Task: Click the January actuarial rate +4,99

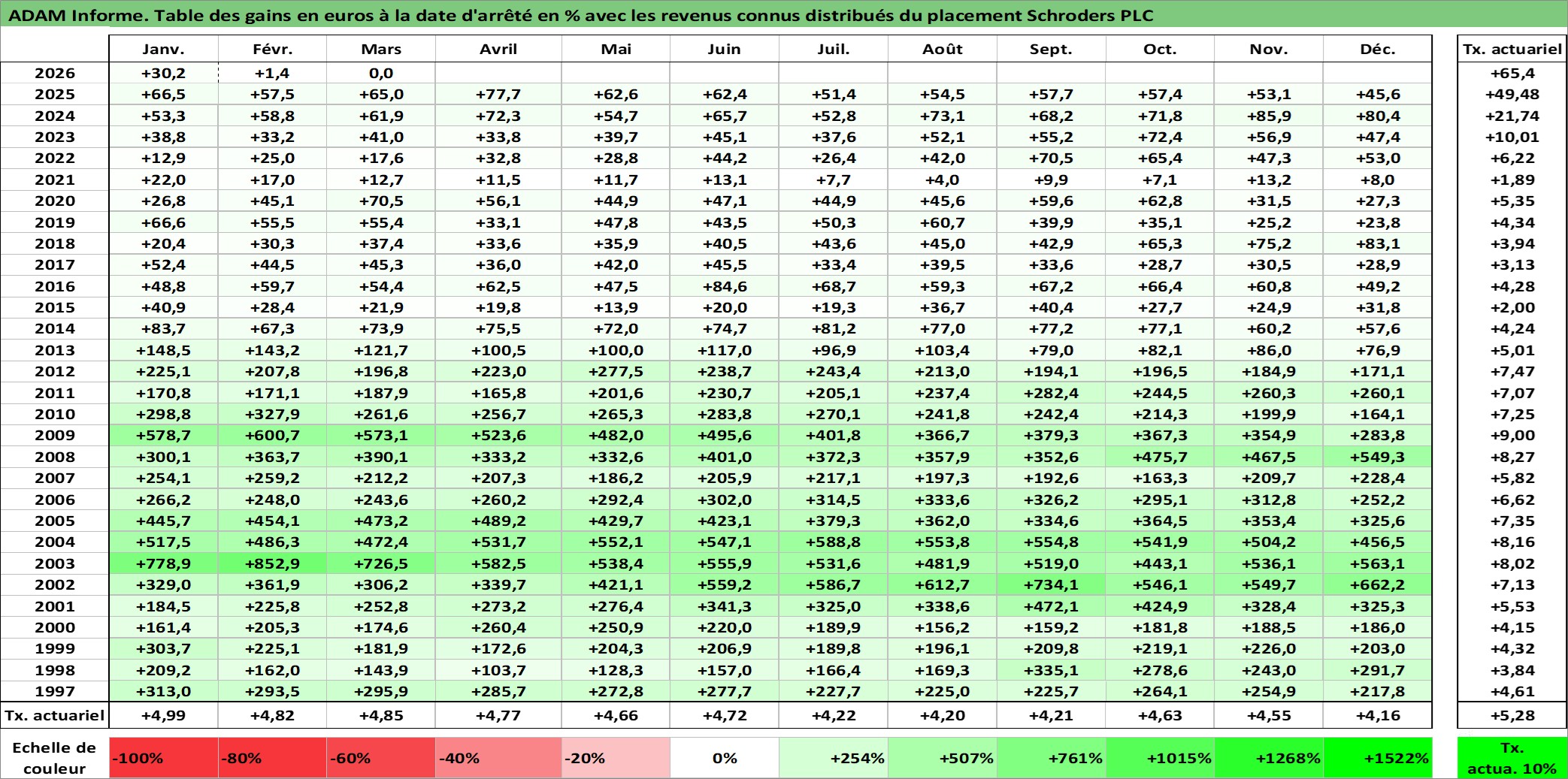Action: [x=164, y=715]
